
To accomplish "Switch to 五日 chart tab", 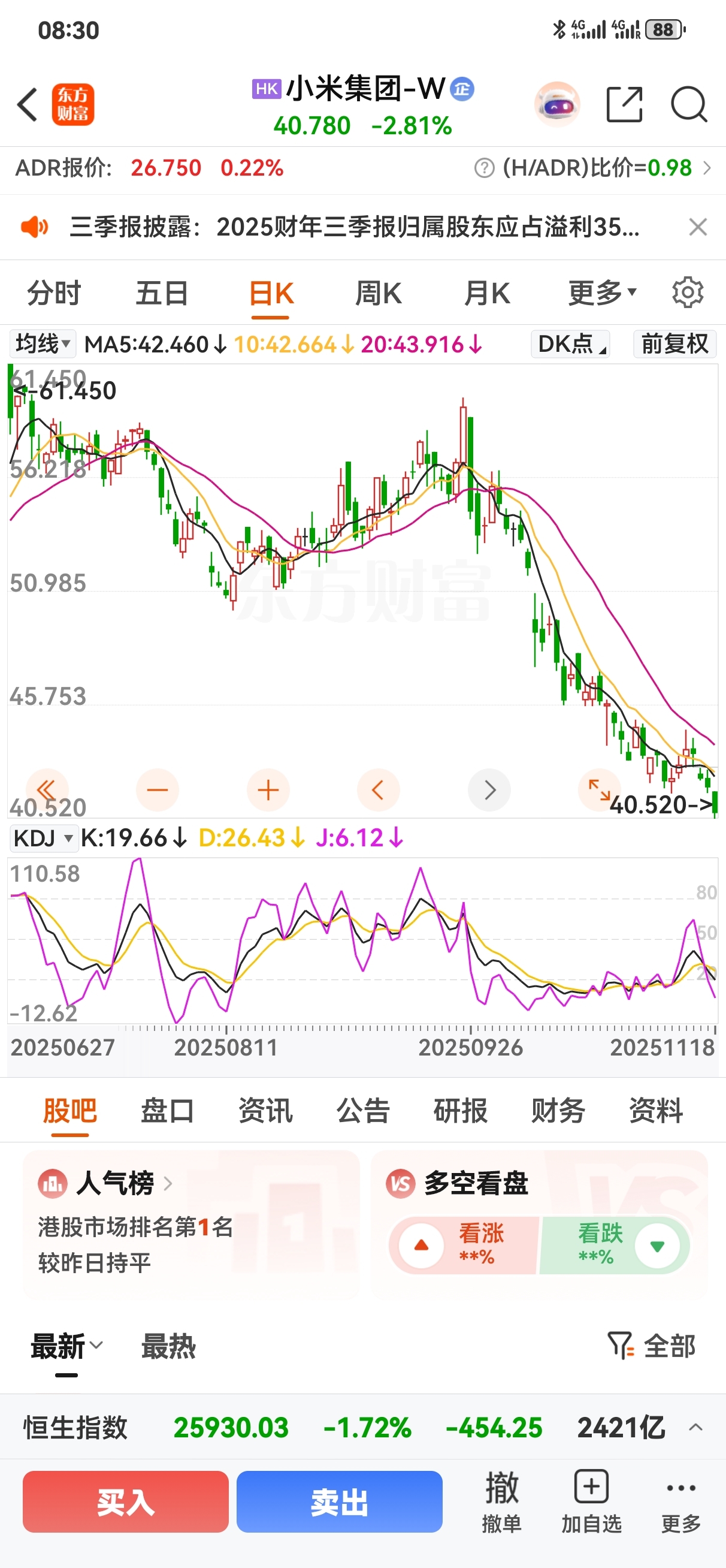I will coord(162,293).
